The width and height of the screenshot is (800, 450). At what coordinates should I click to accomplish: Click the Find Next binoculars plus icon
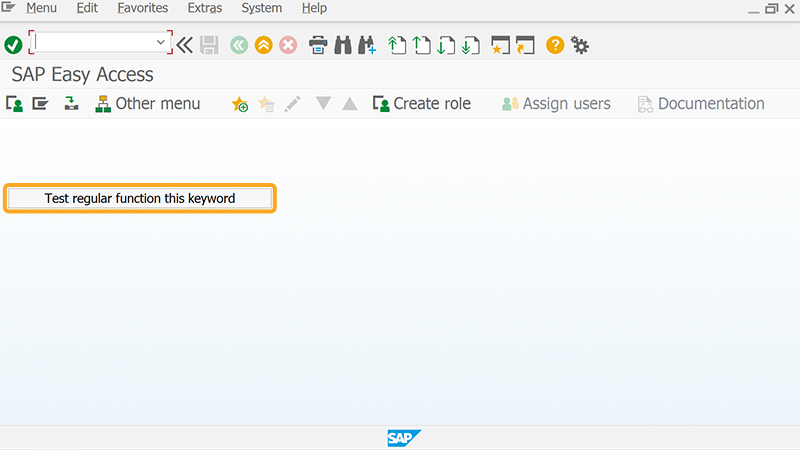[x=367, y=45]
